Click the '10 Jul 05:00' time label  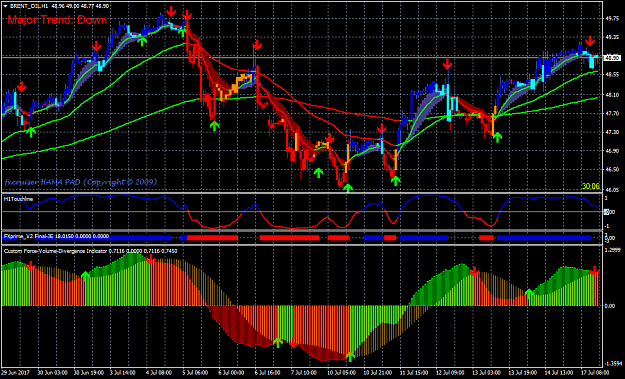pos(341,373)
